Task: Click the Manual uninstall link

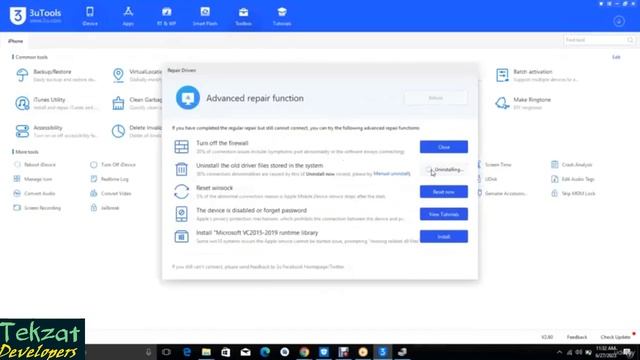Action: pos(392,174)
